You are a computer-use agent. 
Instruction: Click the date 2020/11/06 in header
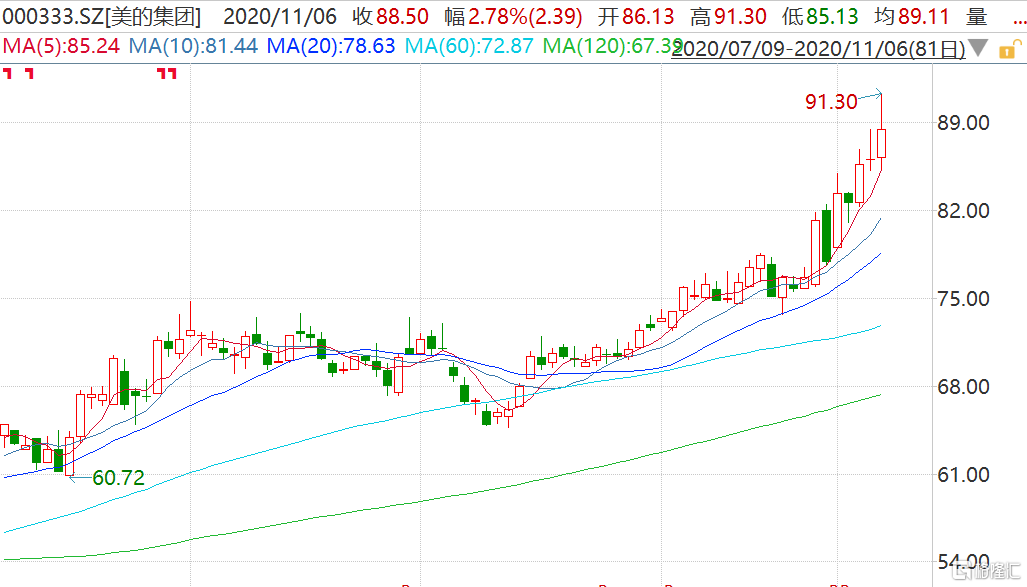tap(280, 16)
